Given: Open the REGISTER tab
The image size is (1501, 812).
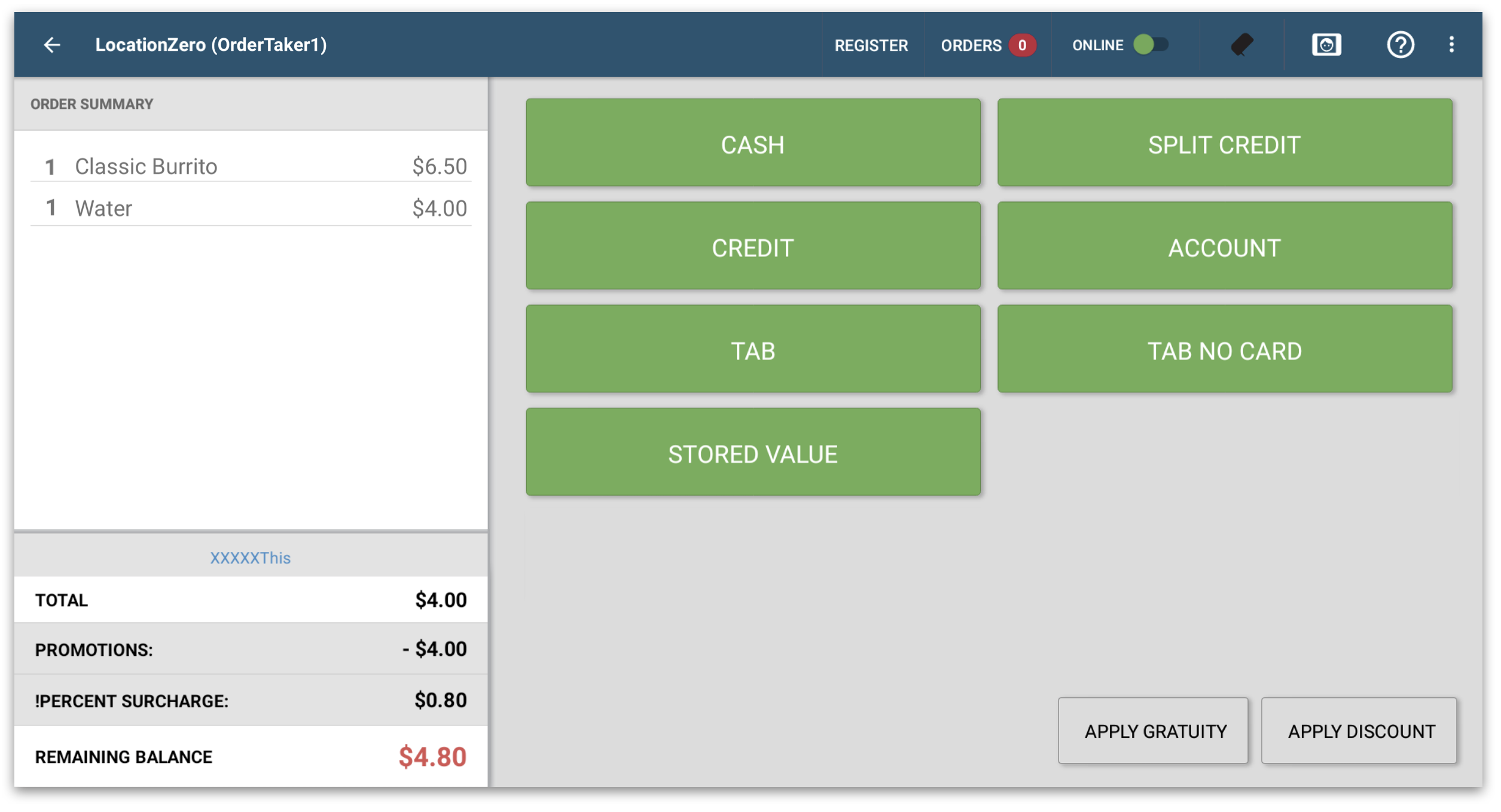Looking at the screenshot, I should pyautogui.click(x=871, y=45).
